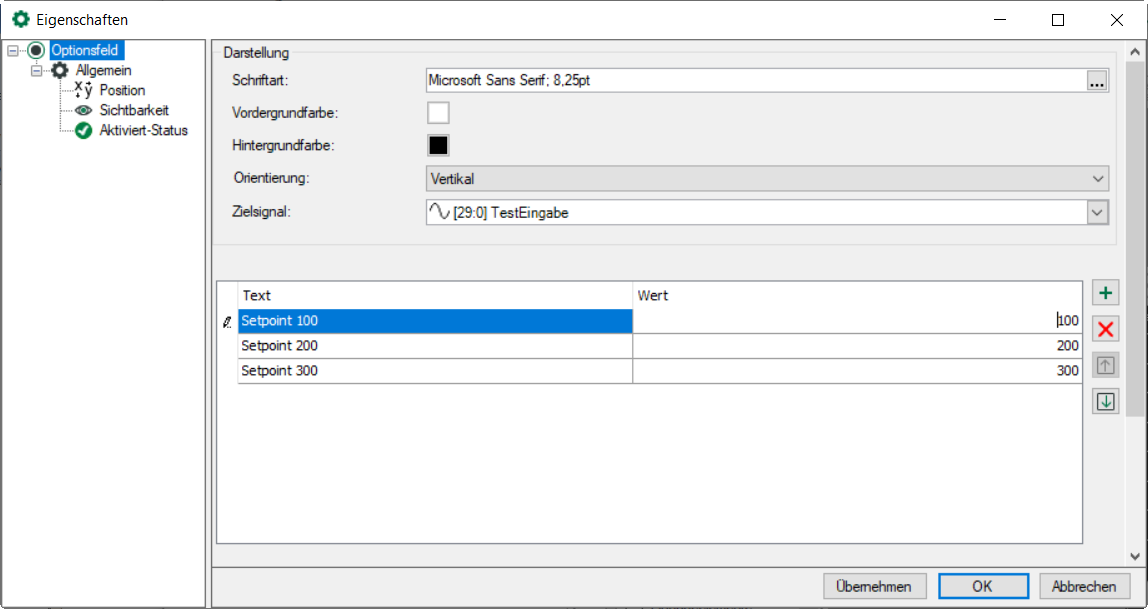Click the pencil edit indicator beside Setpoint 100
1148x609 pixels.
[x=227, y=321]
